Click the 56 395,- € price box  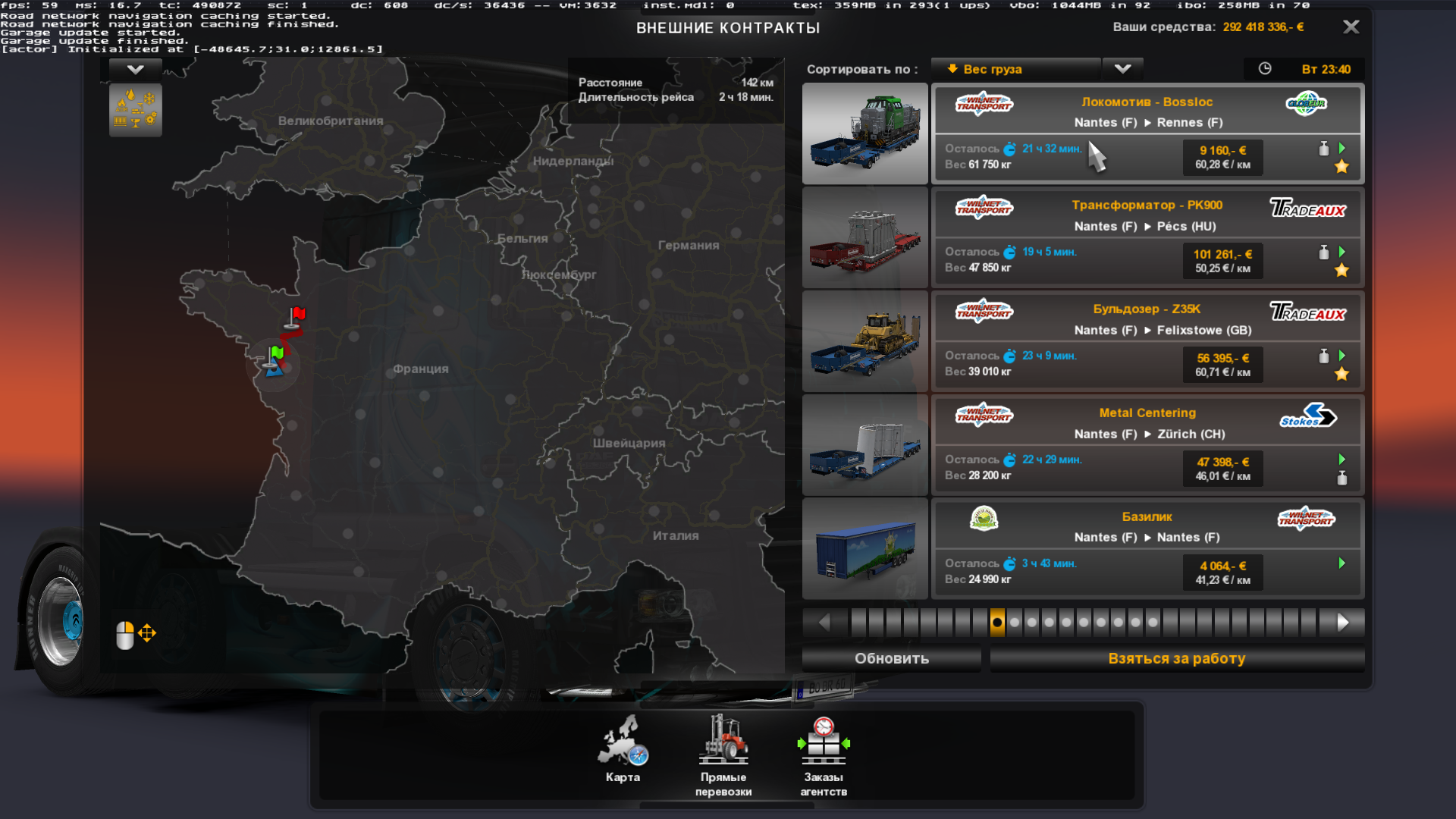[x=1222, y=365]
